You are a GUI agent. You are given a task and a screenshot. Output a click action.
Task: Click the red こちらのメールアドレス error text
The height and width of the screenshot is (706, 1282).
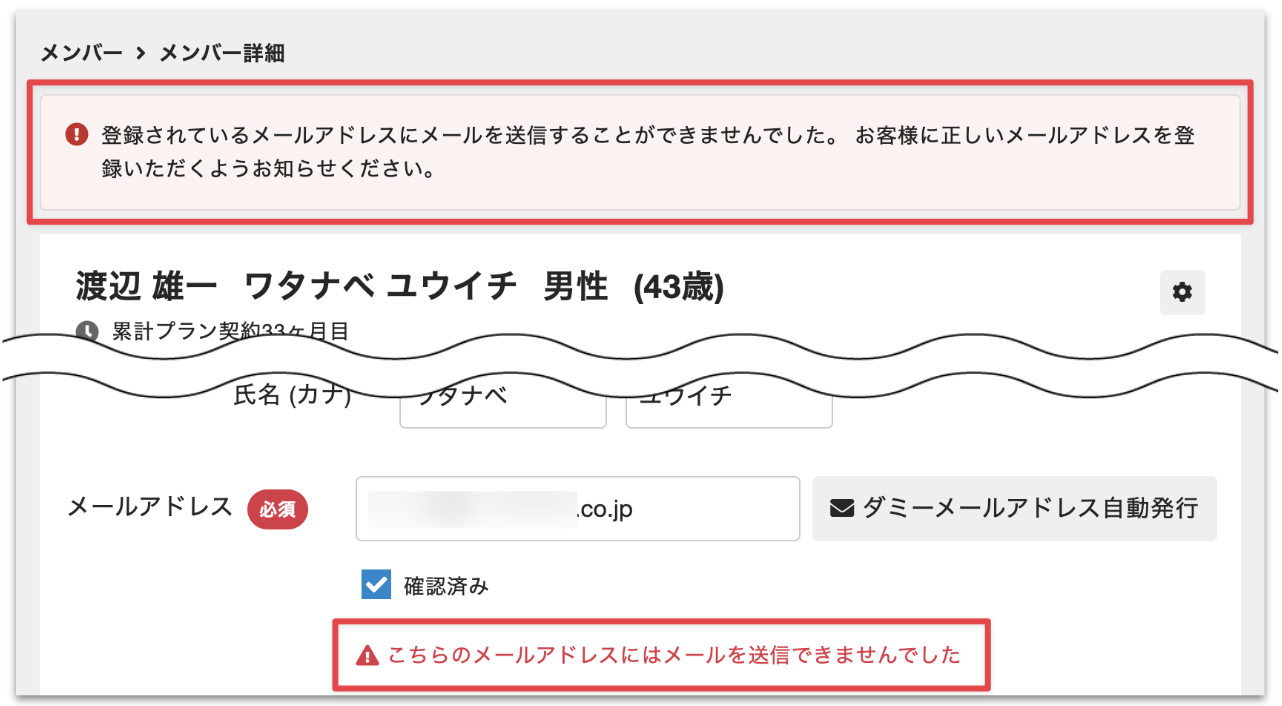point(673,656)
